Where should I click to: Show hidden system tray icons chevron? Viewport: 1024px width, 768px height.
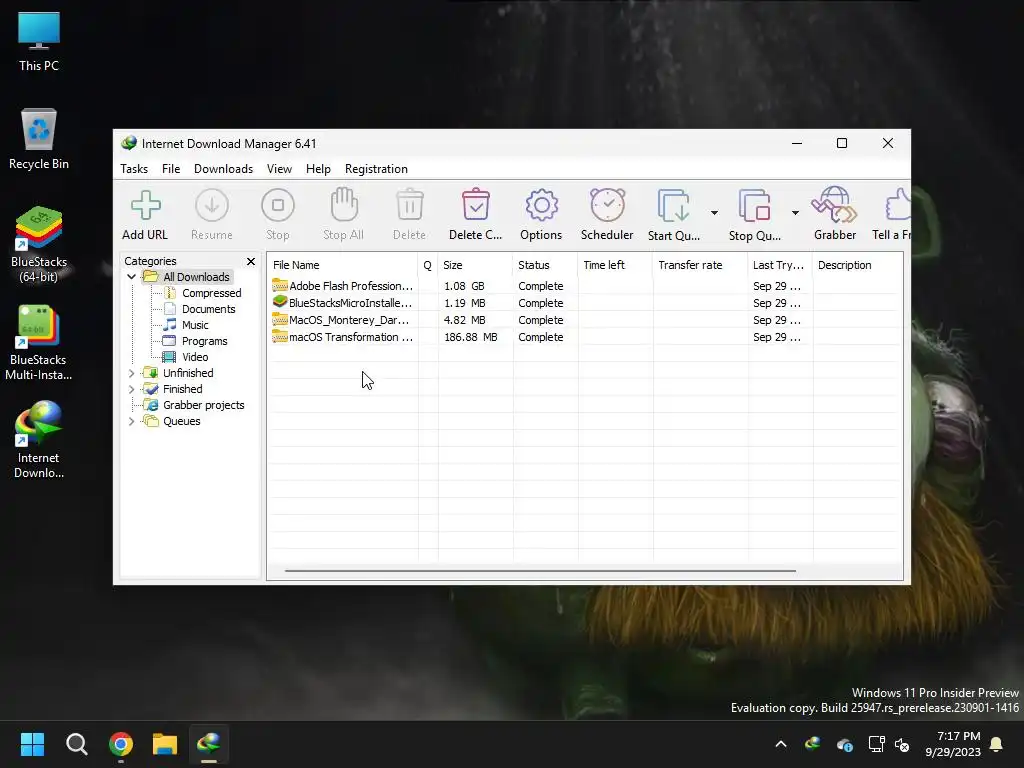[780, 744]
